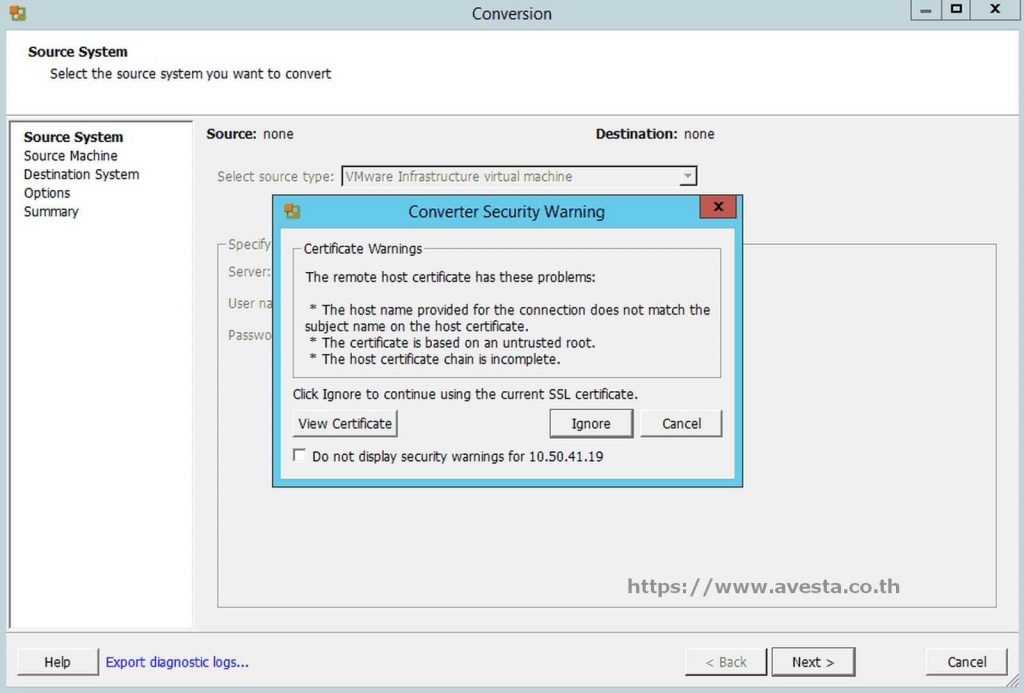Click Cancel in the Converter Security Warning dialog
Viewport: 1024px width, 693px height.
pos(681,423)
